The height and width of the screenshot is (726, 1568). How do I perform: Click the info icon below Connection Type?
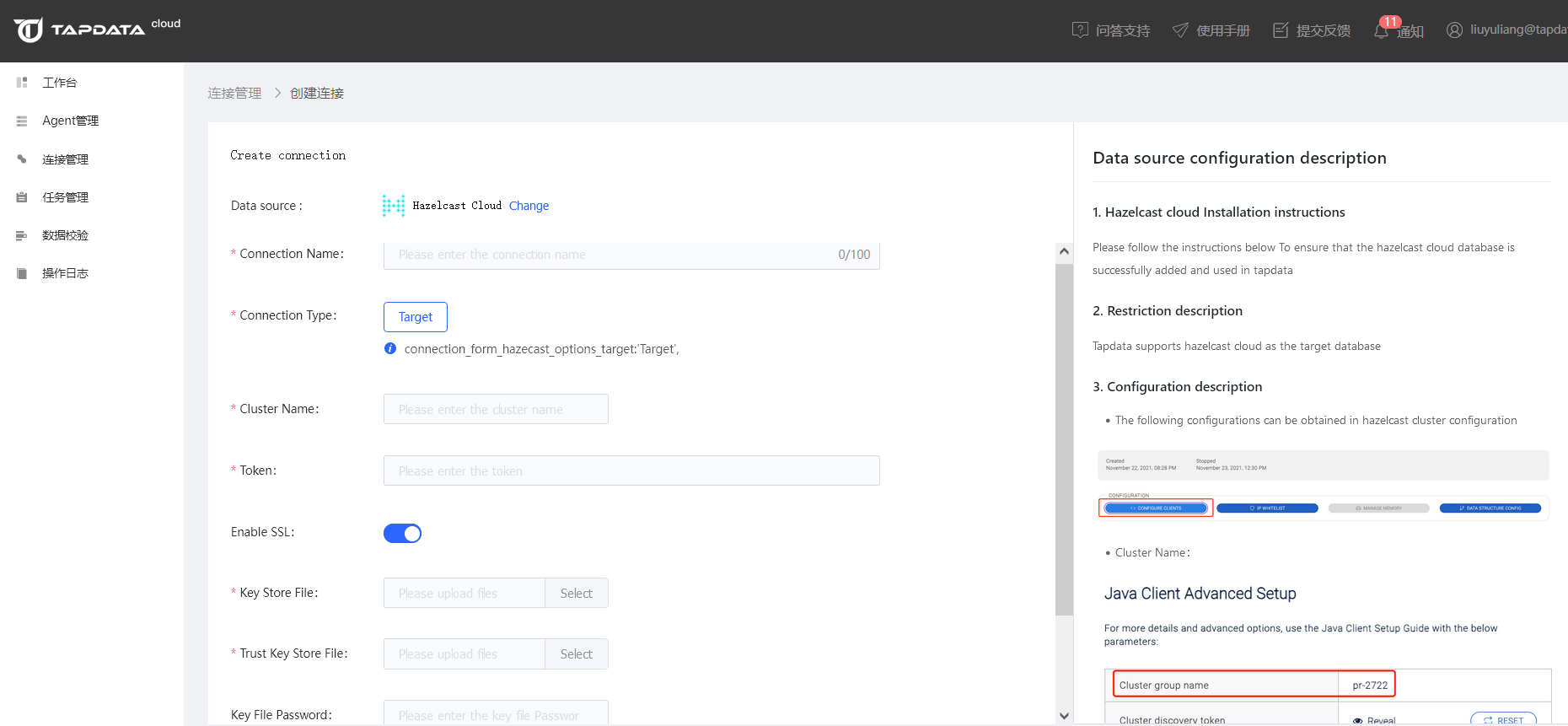(x=390, y=349)
